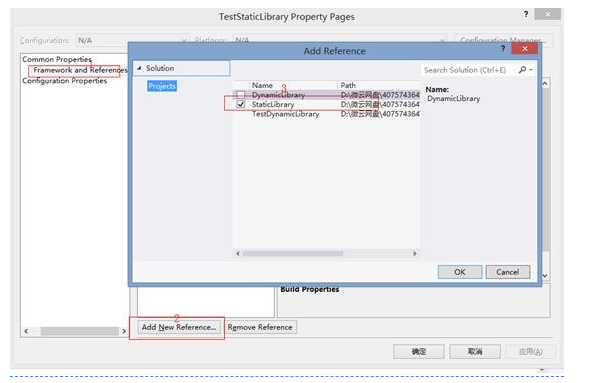Open the search options dropdown arrow
This screenshot has width=593, height=383.
point(531,70)
